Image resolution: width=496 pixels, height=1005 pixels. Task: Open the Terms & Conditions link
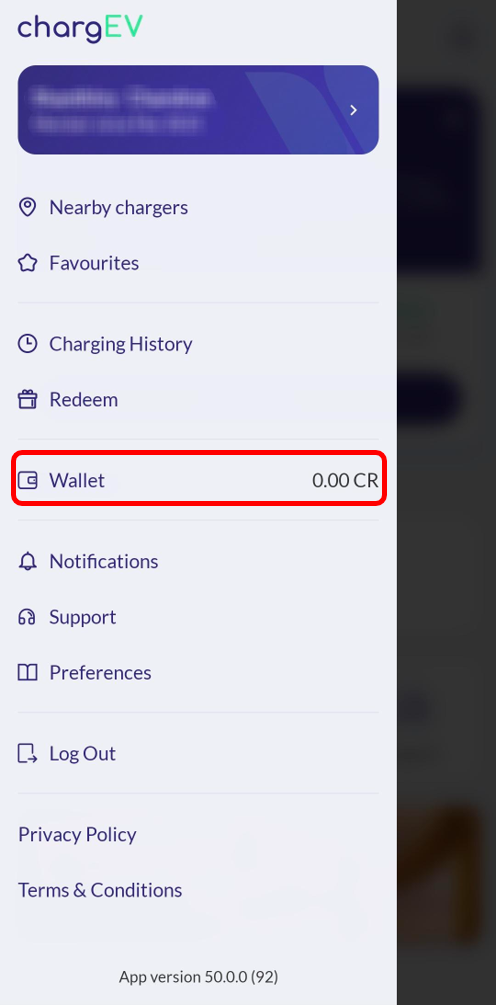click(100, 890)
